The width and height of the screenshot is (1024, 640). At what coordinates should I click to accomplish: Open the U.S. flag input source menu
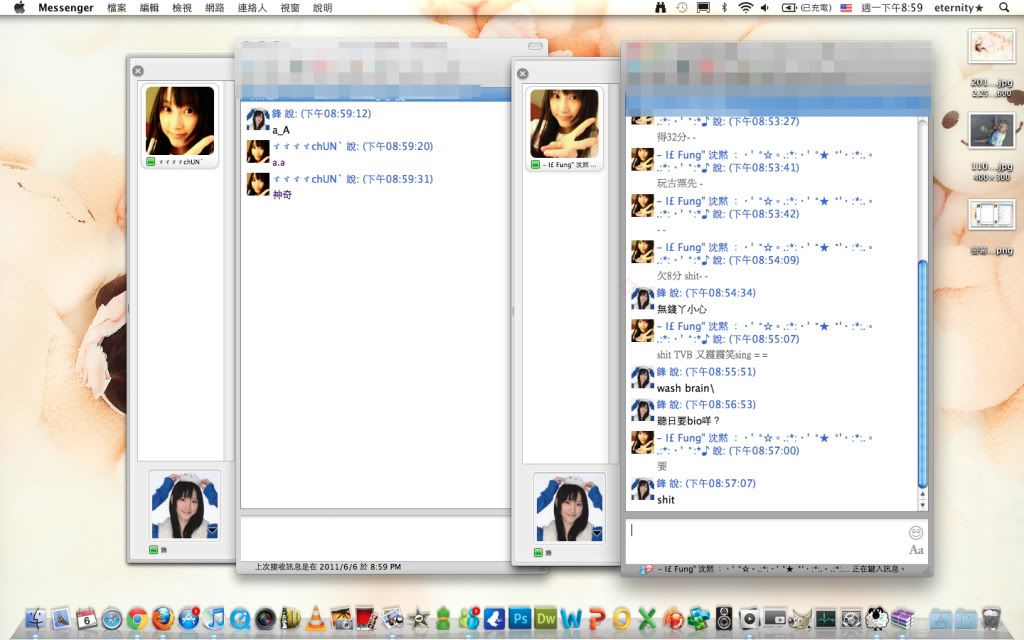[x=846, y=8]
